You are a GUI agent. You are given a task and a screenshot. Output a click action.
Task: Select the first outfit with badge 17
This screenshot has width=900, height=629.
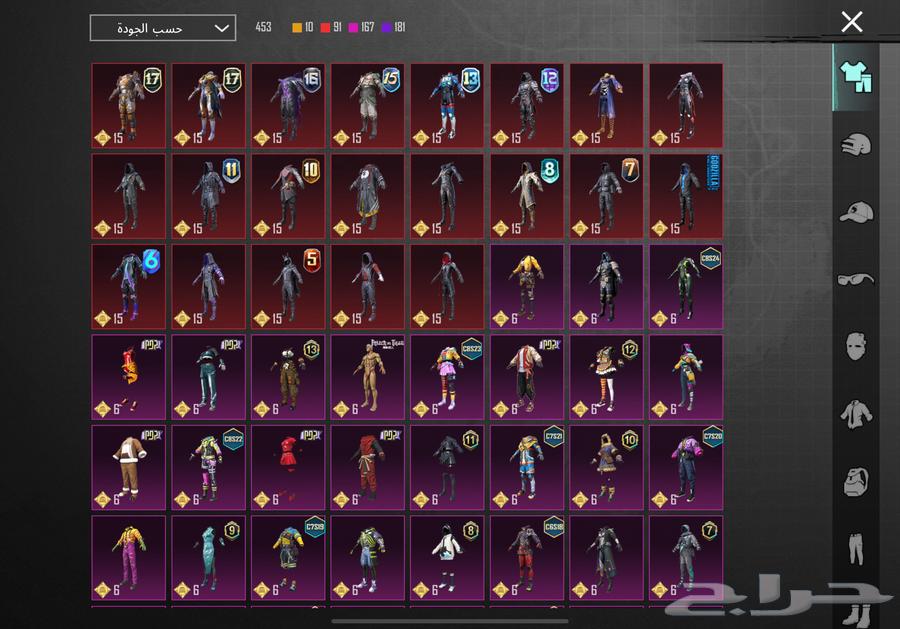pos(129,106)
